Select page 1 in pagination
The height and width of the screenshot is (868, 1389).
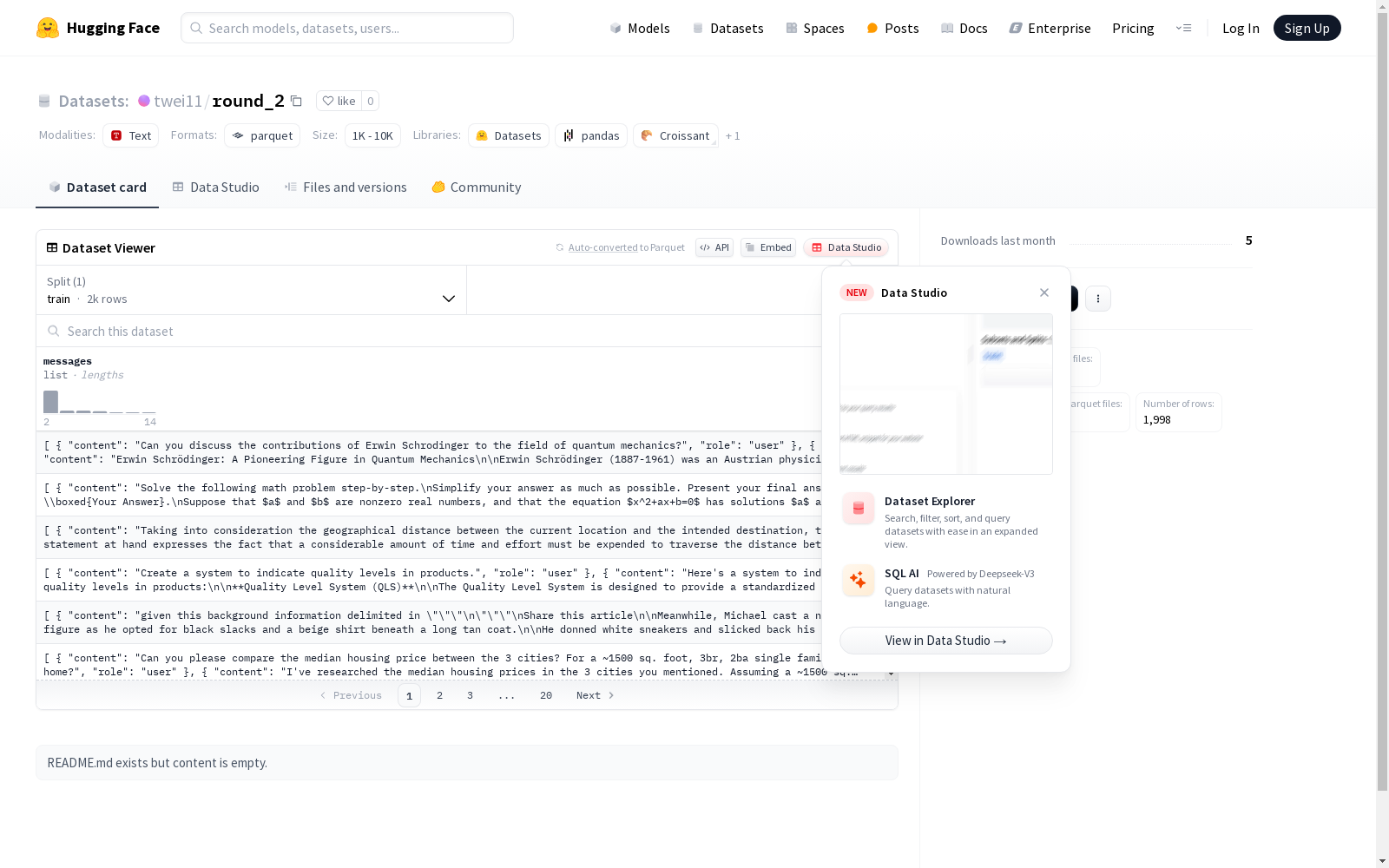point(409,695)
